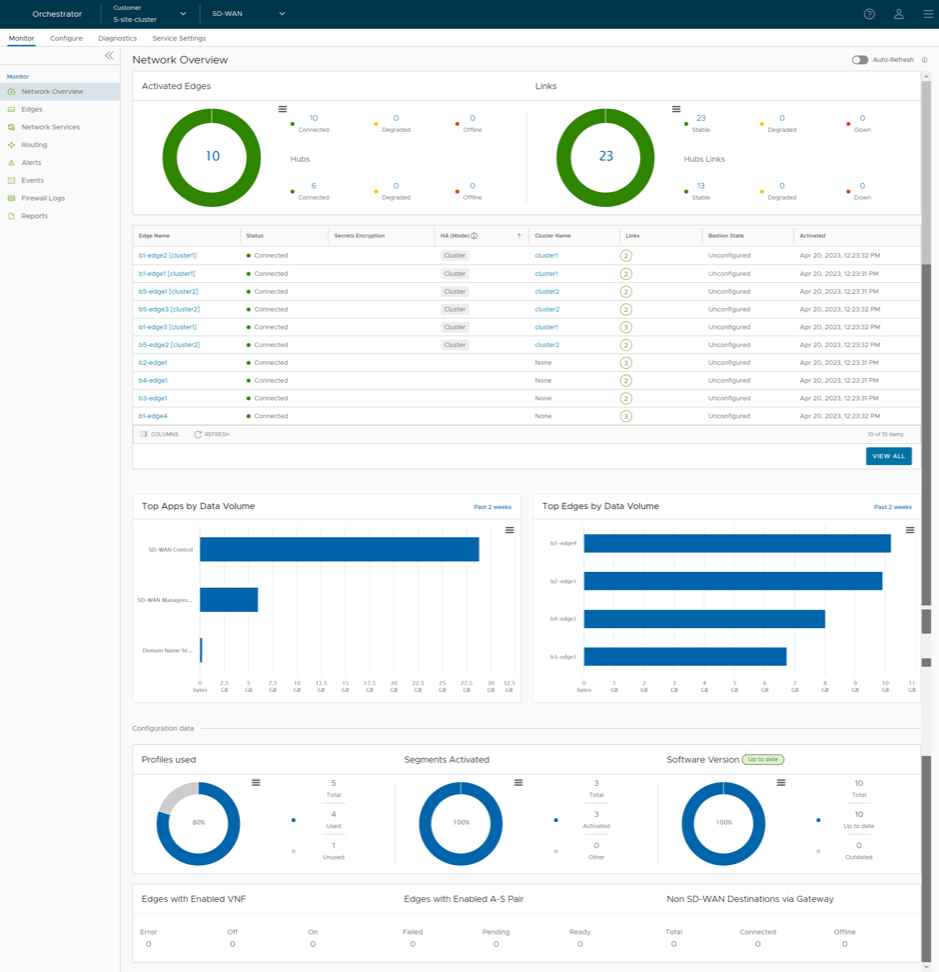Open the Top Apps chart menu icon
This screenshot has width=939, height=972.
click(x=510, y=530)
